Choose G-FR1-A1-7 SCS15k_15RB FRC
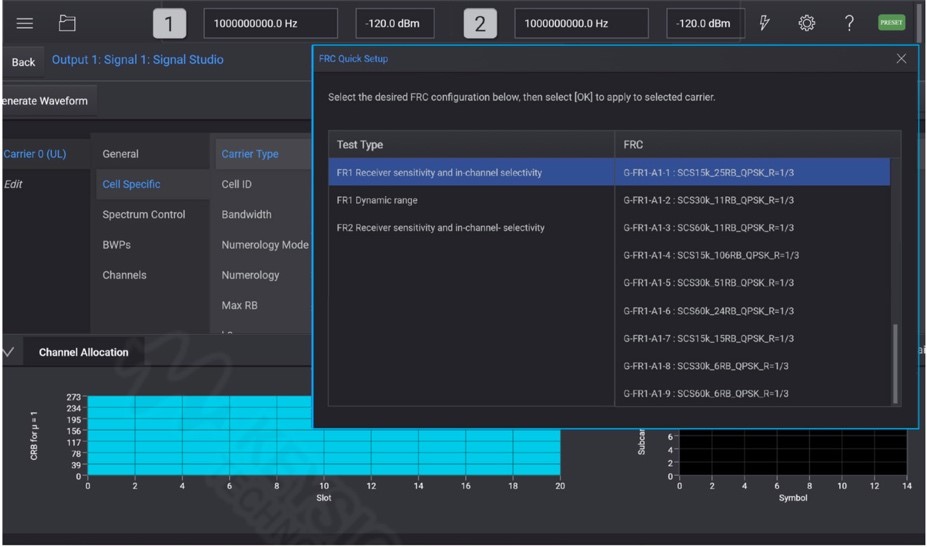The width and height of the screenshot is (927, 547). click(x=752, y=338)
